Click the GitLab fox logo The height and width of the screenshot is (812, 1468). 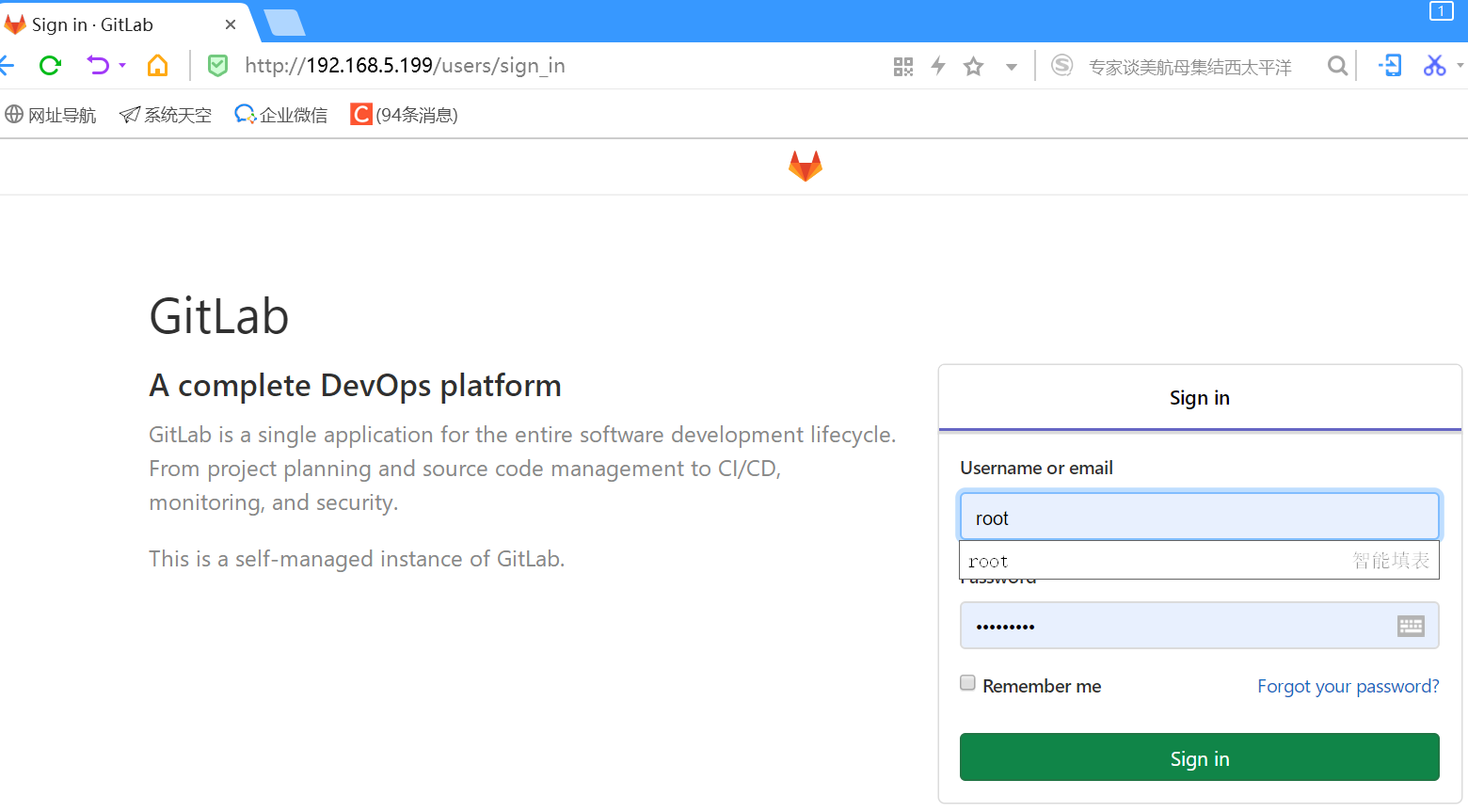pos(806,166)
